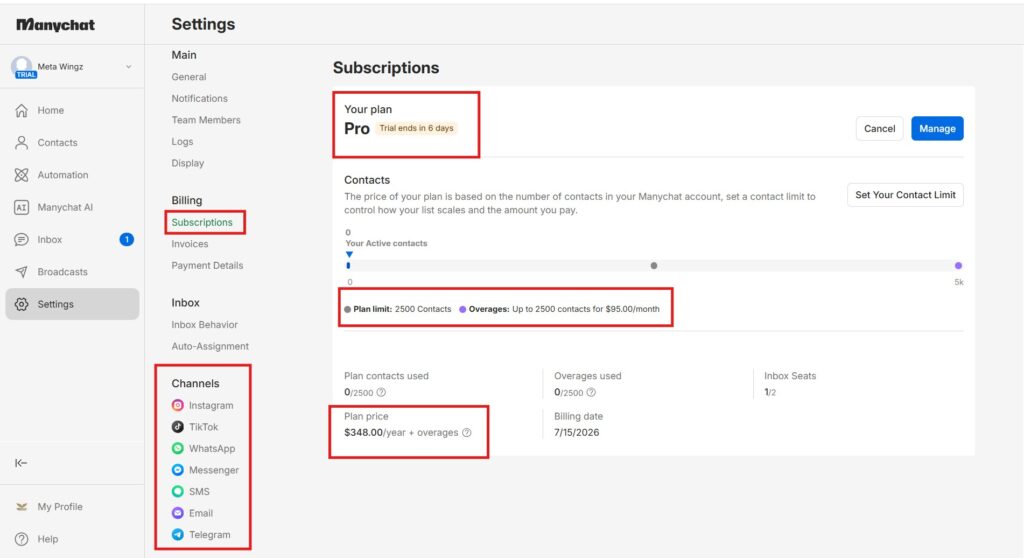1024x558 pixels.
Task: Open Logs settings
Action: tap(182, 142)
